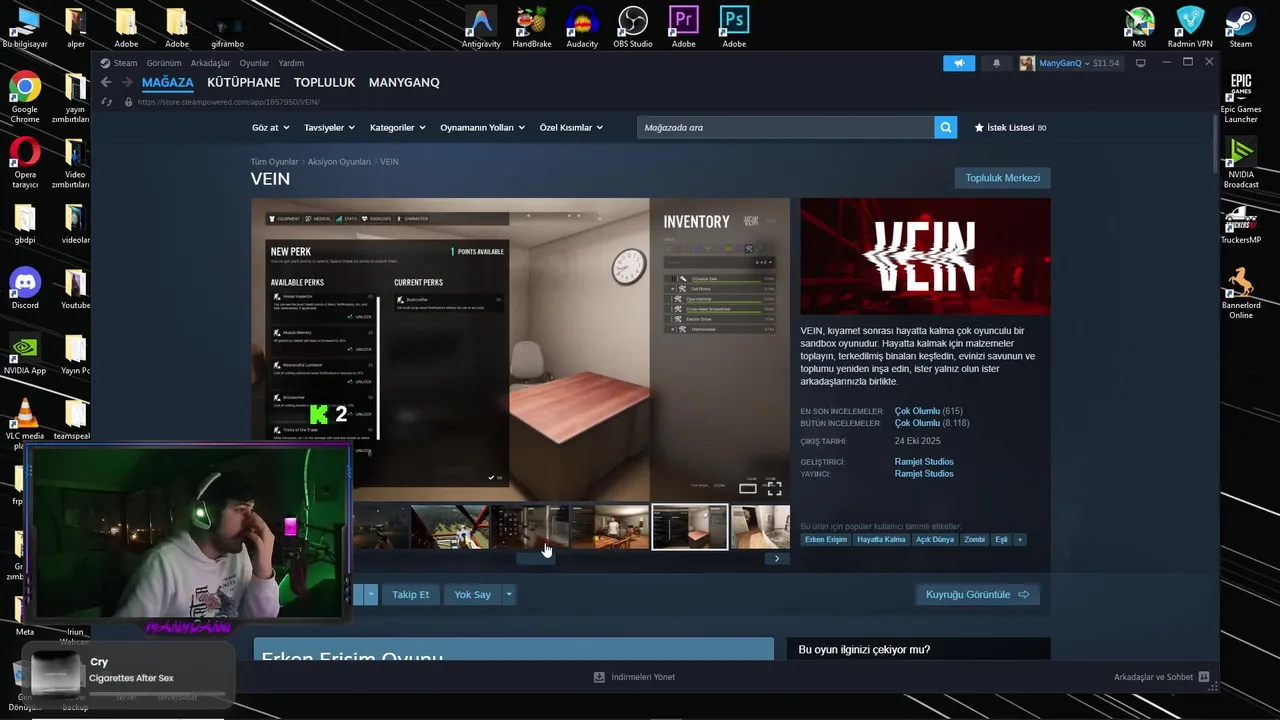1280x720 pixels.
Task: Click Takip Et button
Action: 410,594
